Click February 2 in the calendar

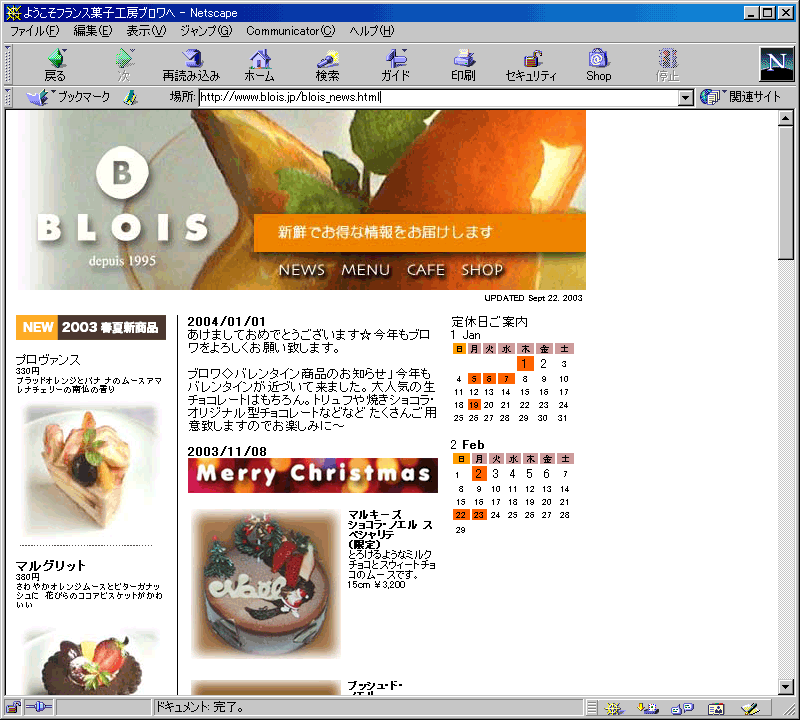point(479,474)
